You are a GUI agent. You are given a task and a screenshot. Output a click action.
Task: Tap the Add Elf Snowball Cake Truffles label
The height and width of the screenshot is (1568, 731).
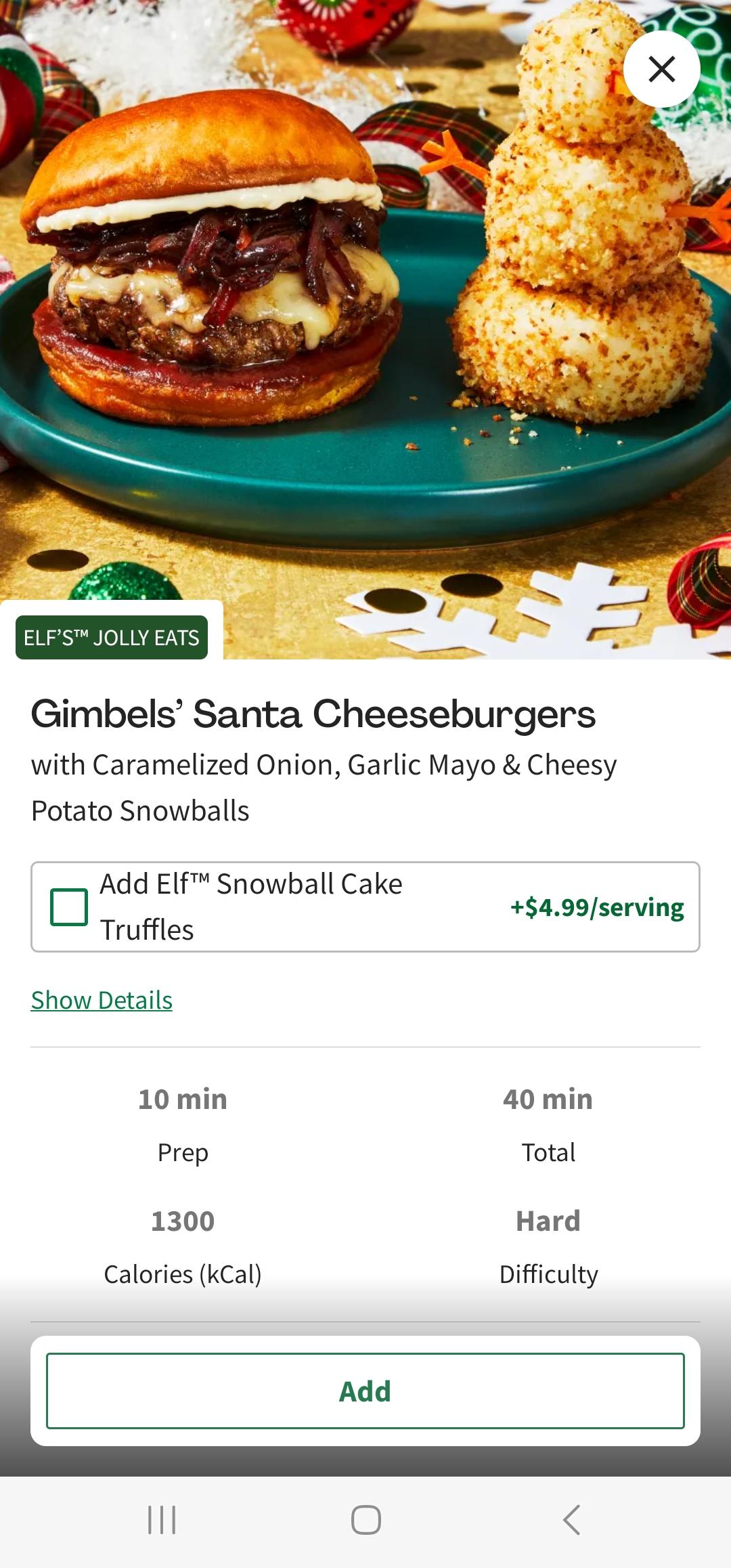[x=251, y=907]
